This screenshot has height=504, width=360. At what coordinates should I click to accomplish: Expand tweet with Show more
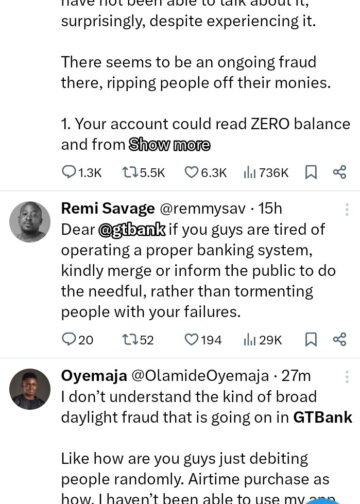click(170, 145)
